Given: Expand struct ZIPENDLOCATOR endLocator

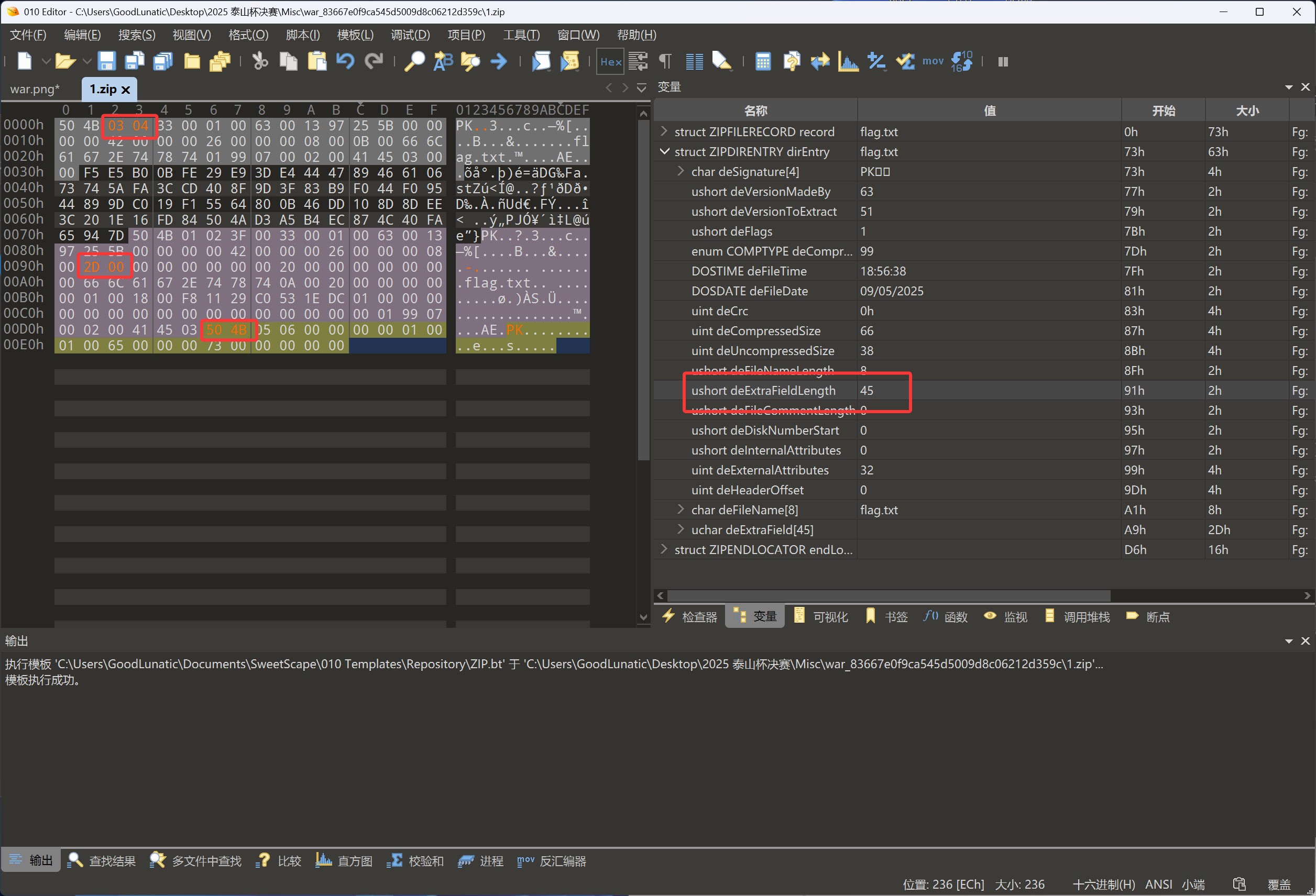Looking at the screenshot, I should point(664,549).
